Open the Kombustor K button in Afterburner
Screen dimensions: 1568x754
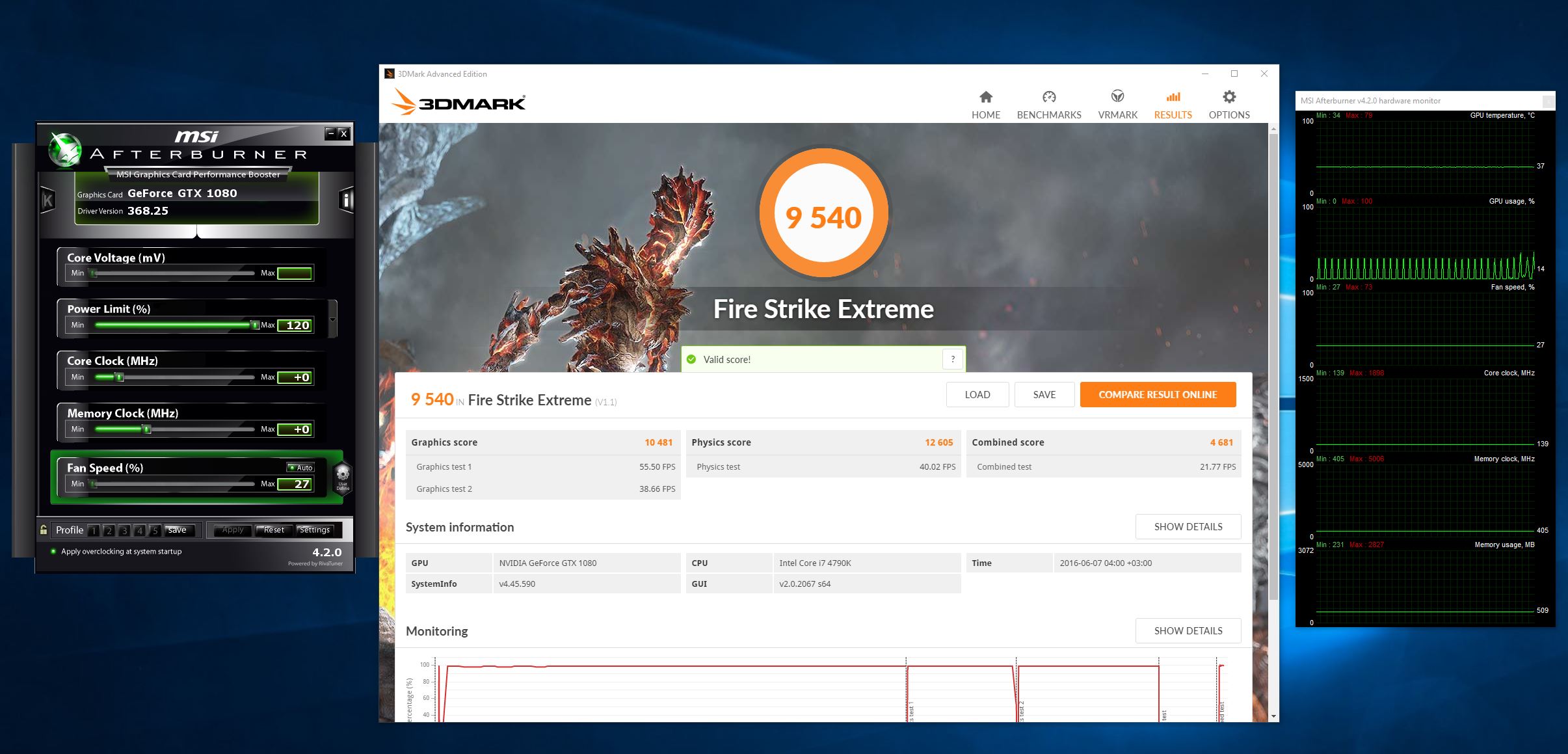click(47, 200)
